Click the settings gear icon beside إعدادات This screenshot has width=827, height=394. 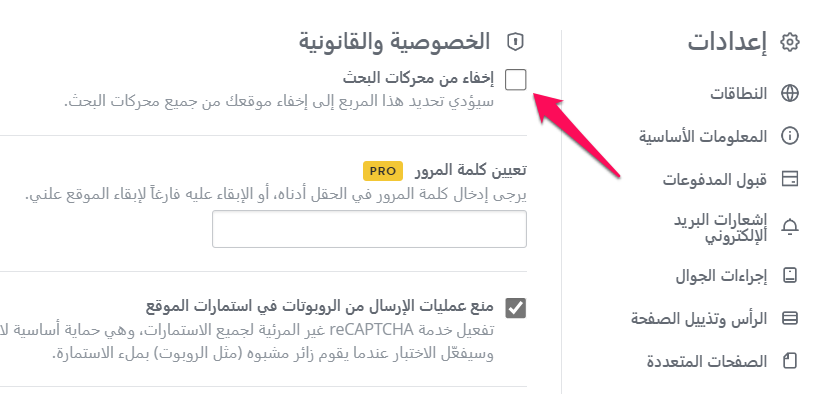790,42
